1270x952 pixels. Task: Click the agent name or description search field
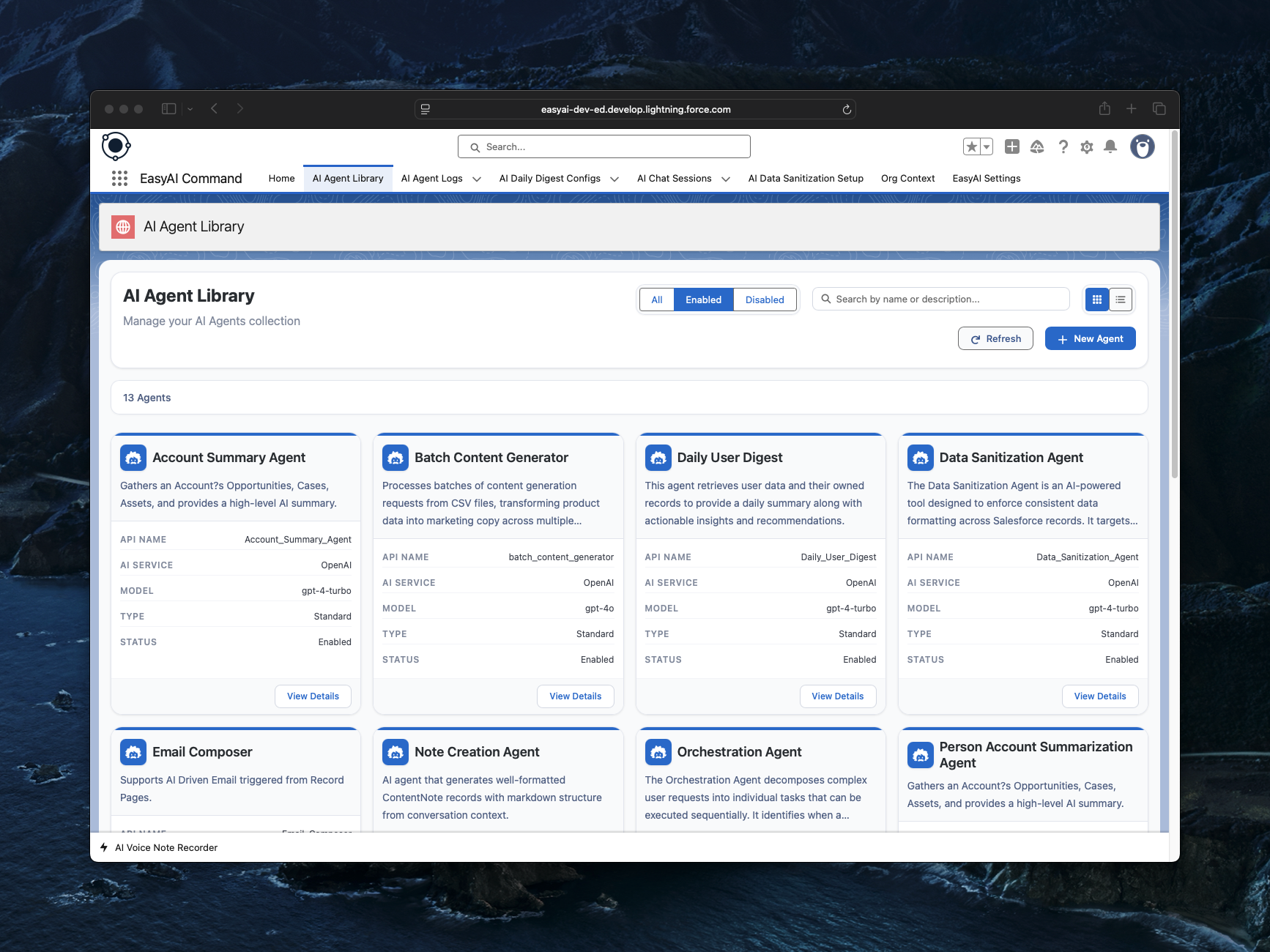coord(945,300)
